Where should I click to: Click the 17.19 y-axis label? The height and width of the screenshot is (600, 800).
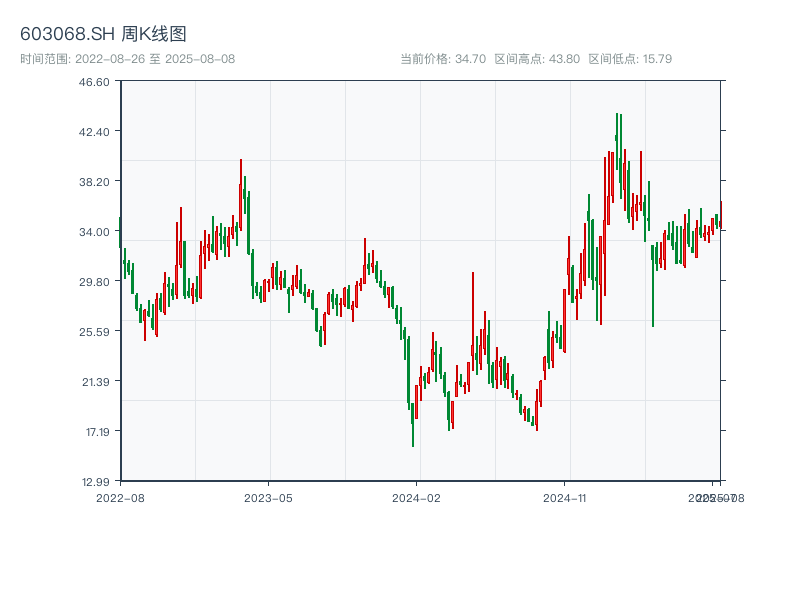point(97,432)
